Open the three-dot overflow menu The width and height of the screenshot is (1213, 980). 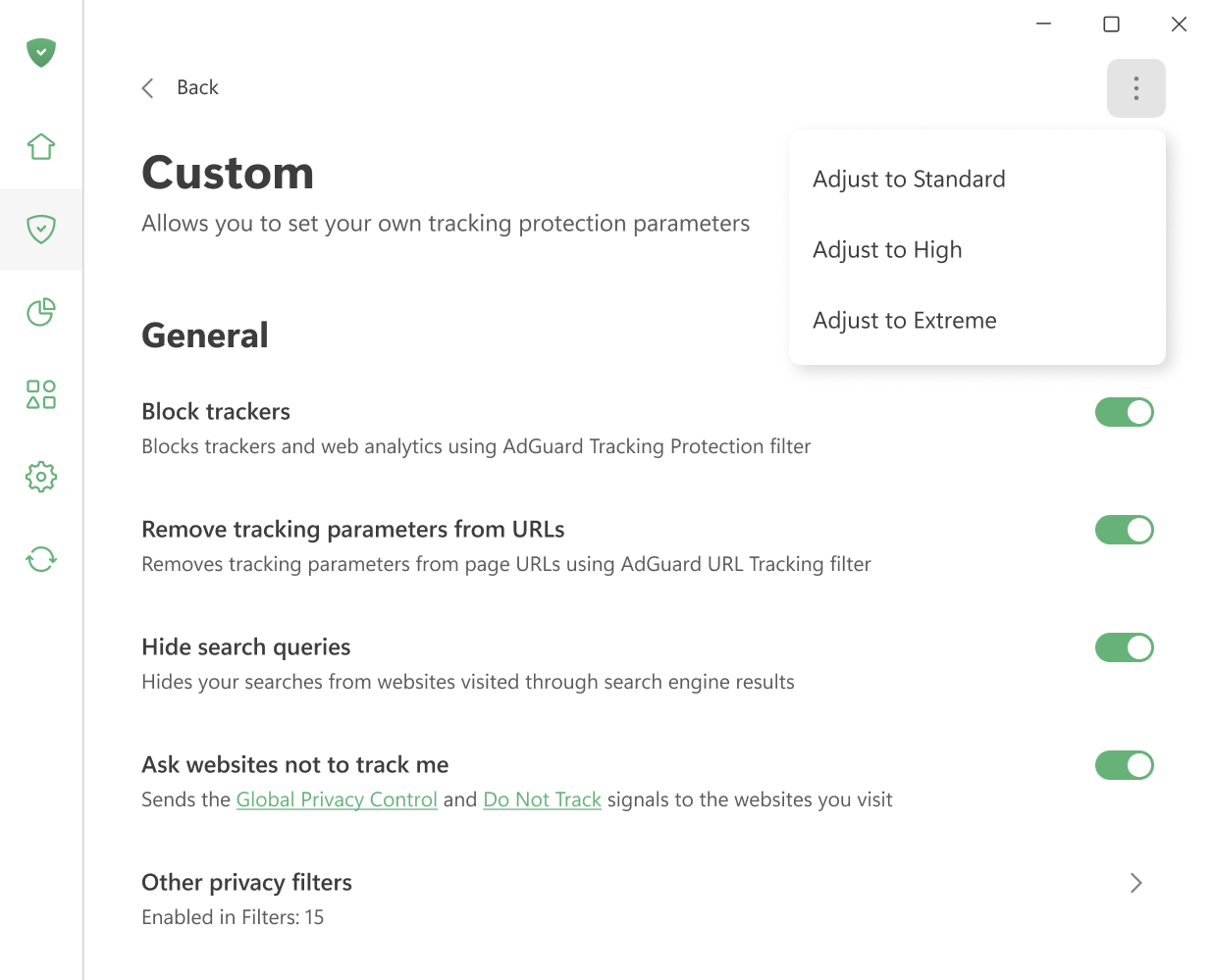[x=1135, y=87]
